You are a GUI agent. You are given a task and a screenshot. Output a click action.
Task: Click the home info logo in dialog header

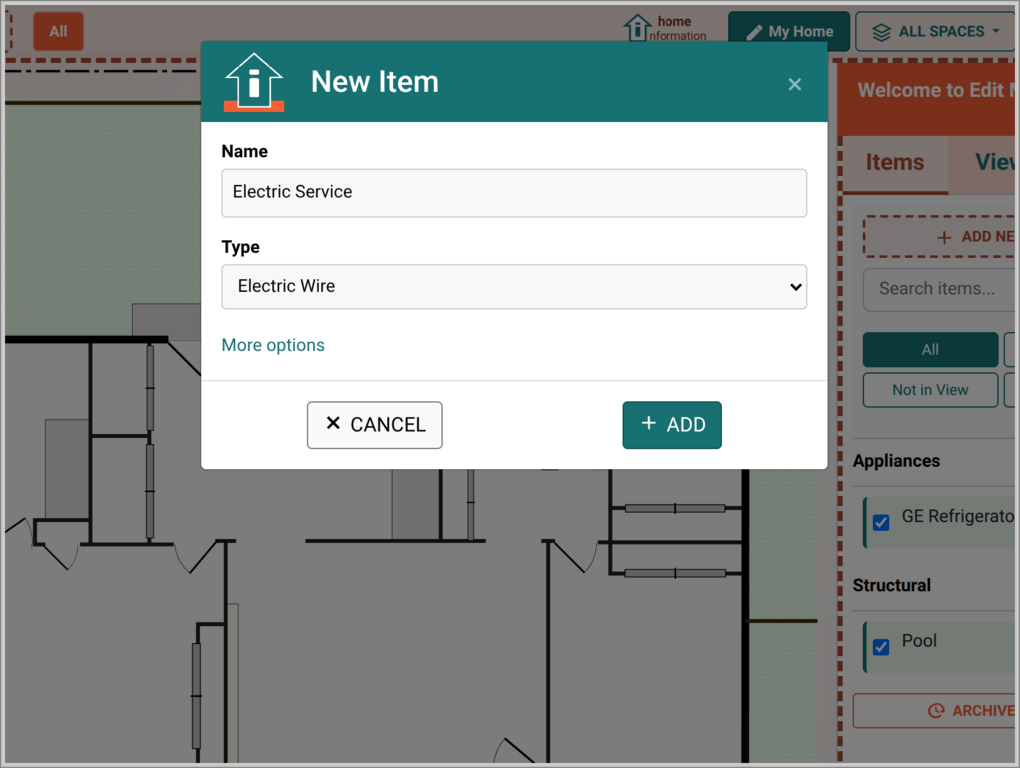click(x=254, y=82)
